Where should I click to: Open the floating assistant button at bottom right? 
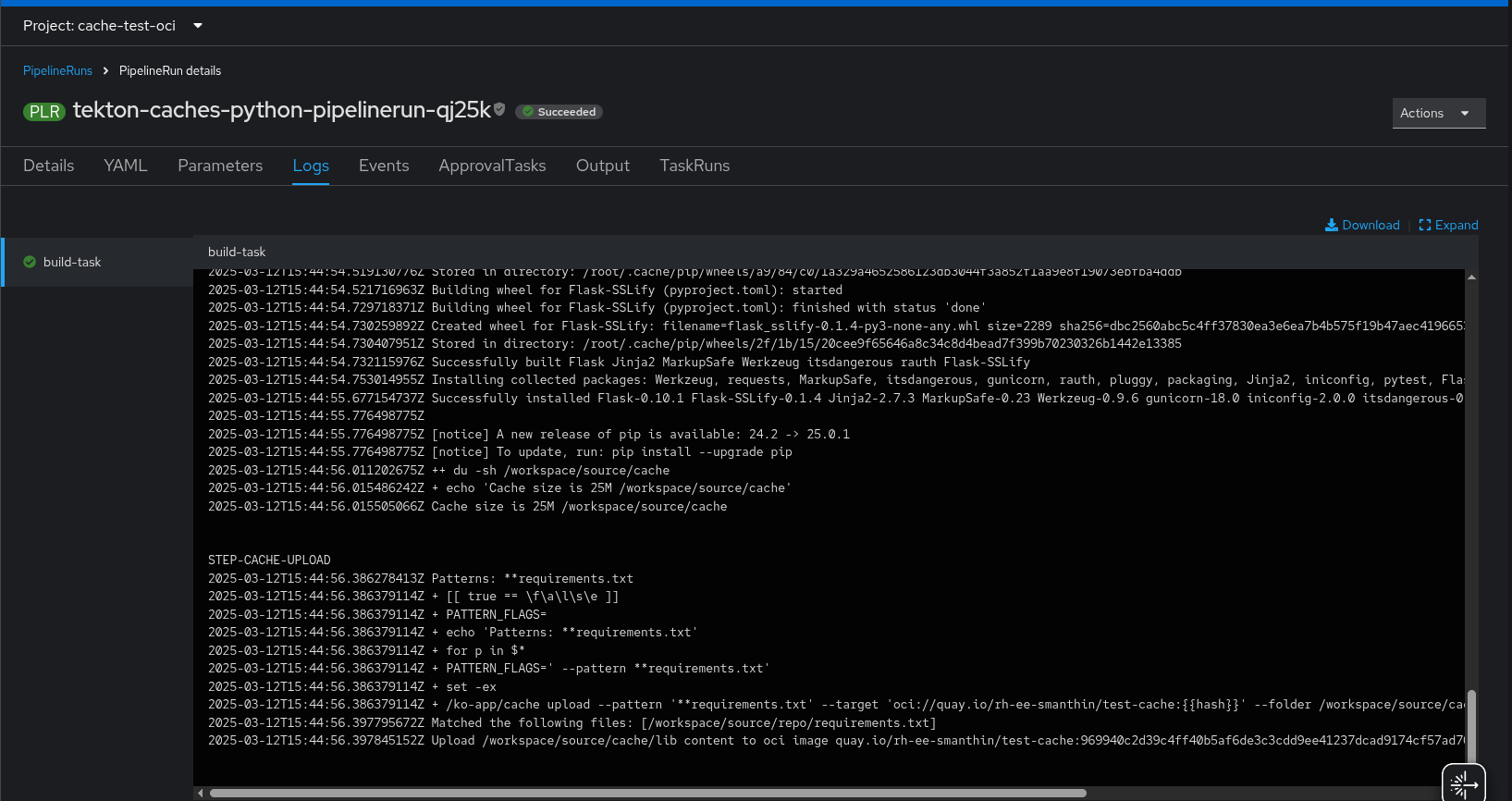(1464, 784)
